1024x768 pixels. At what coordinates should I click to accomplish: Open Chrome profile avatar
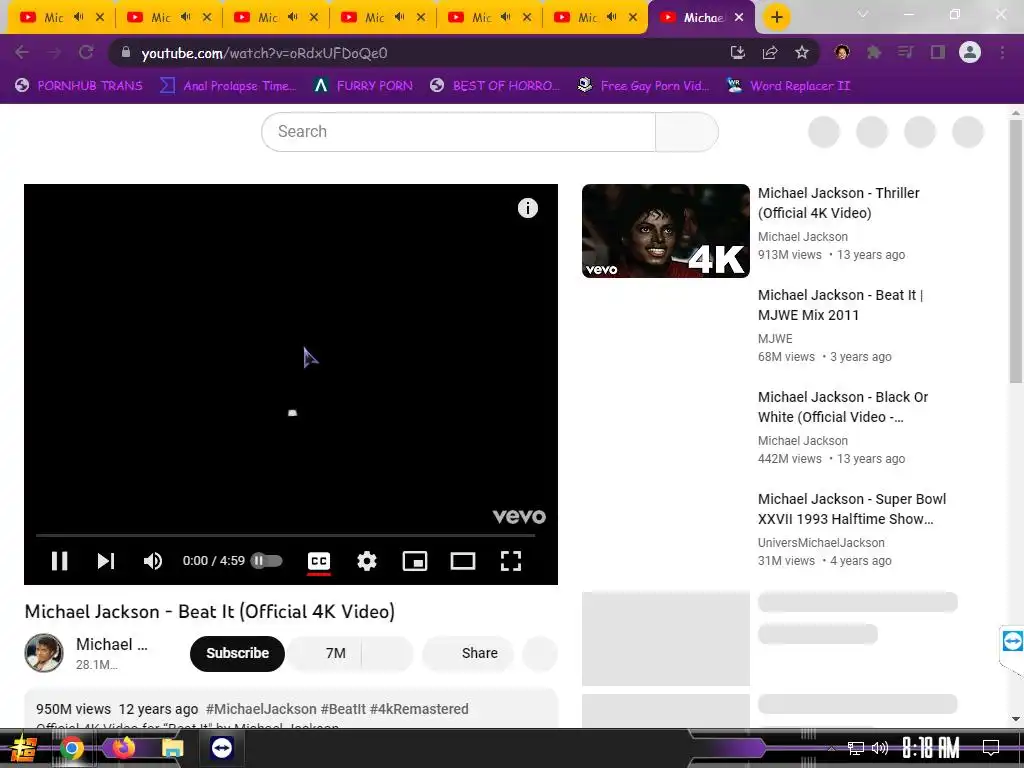970,53
